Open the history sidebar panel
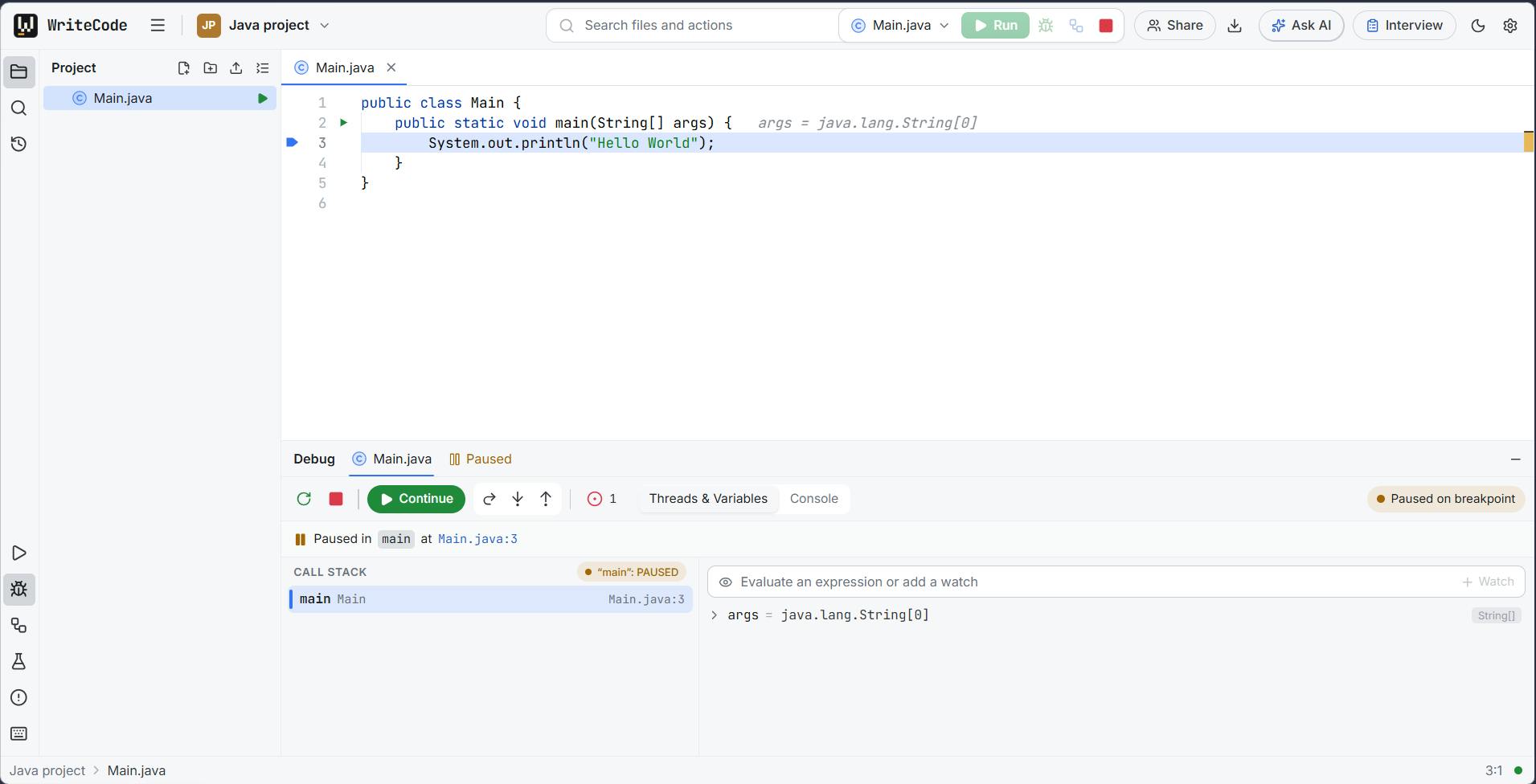The width and height of the screenshot is (1536, 784). (x=18, y=145)
